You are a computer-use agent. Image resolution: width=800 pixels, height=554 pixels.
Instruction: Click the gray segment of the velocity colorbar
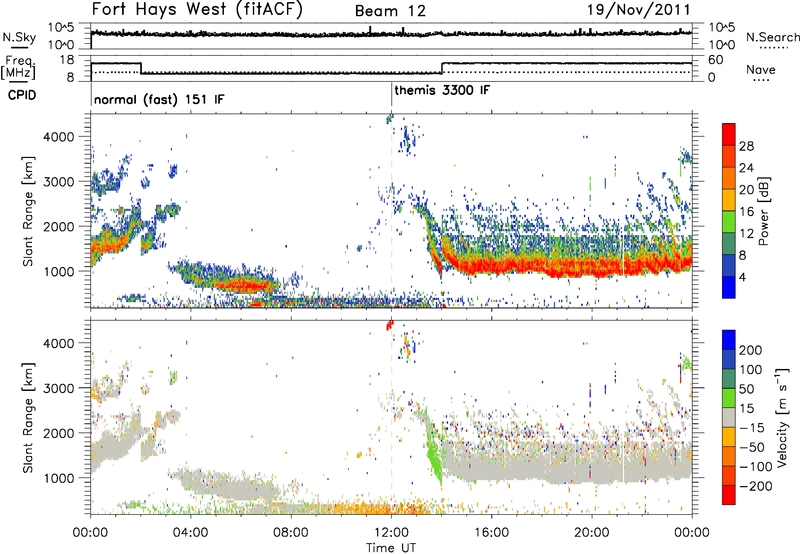click(729, 417)
